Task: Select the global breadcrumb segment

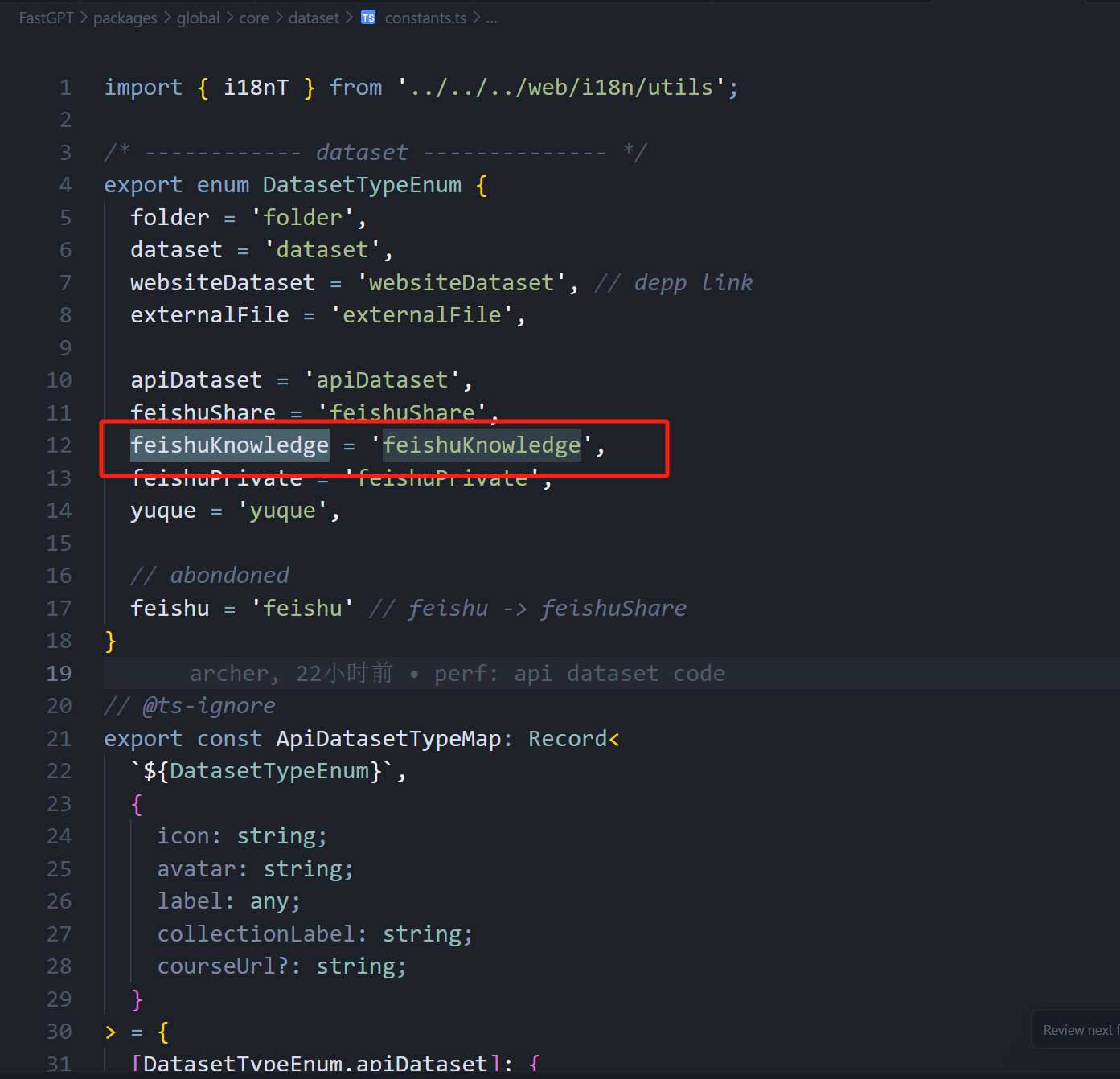Action: (x=198, y=18)
